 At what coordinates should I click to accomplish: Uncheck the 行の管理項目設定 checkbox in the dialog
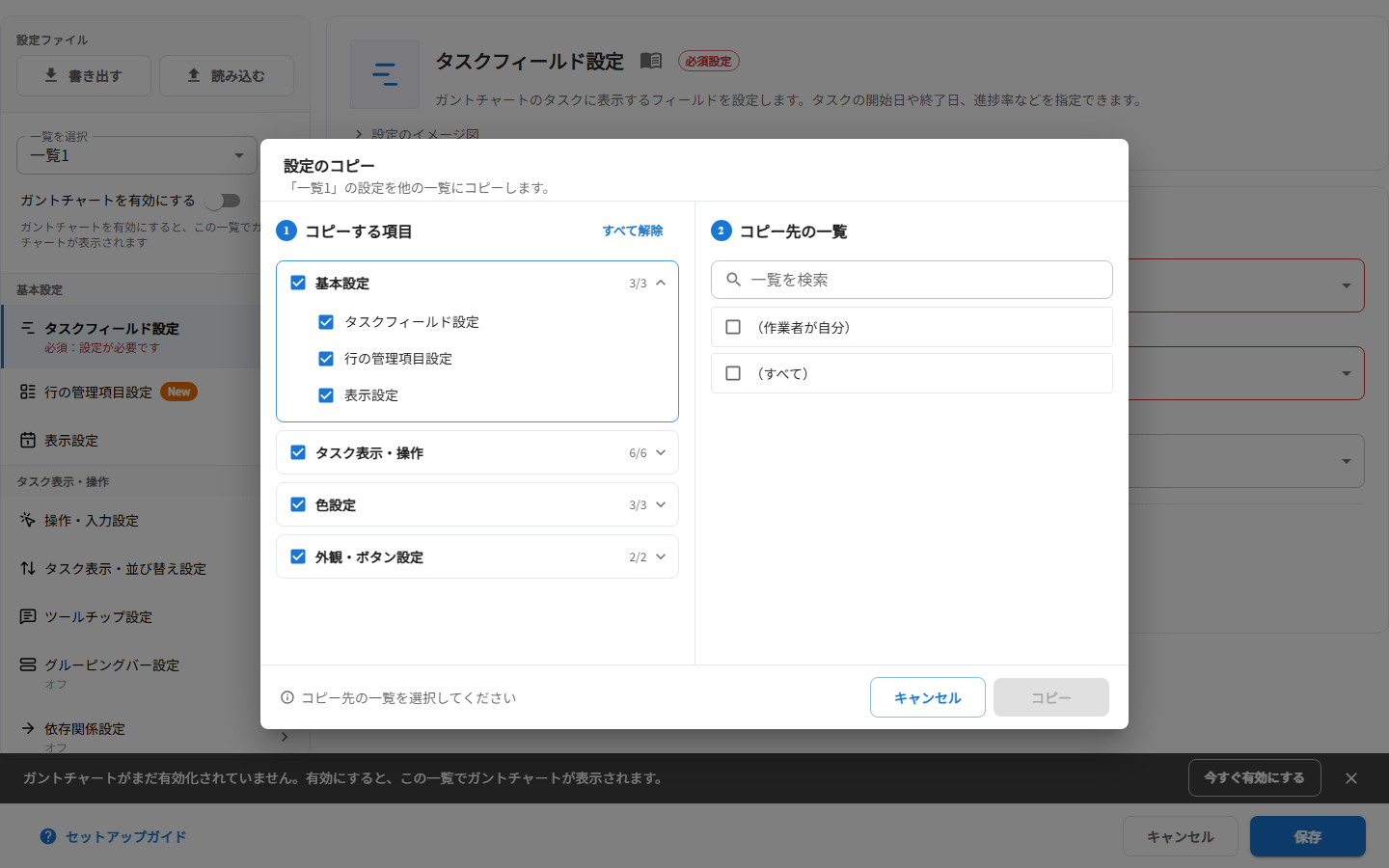point(326,359)
